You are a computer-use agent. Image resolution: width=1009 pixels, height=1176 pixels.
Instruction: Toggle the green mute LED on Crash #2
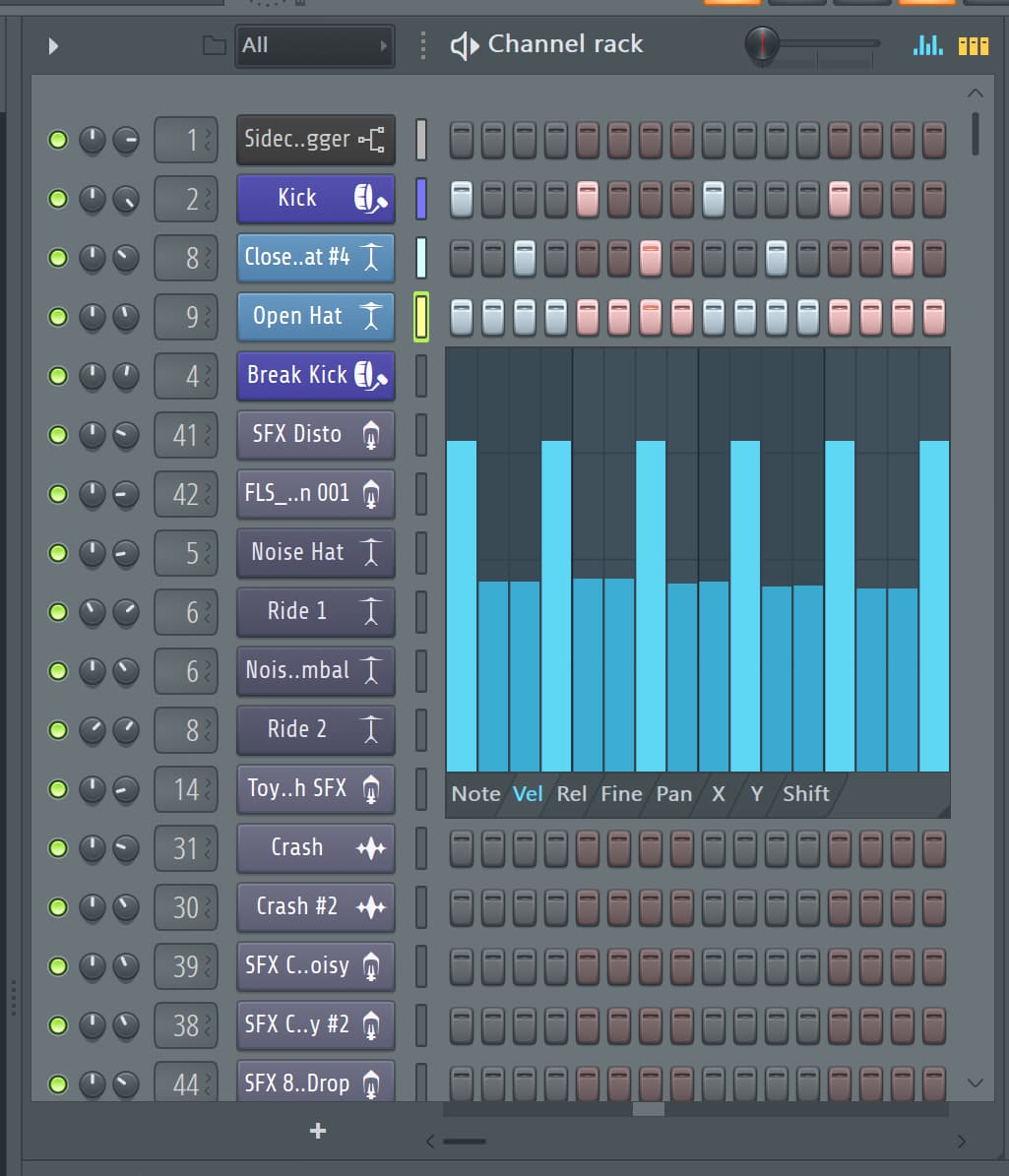pos(57,907)
